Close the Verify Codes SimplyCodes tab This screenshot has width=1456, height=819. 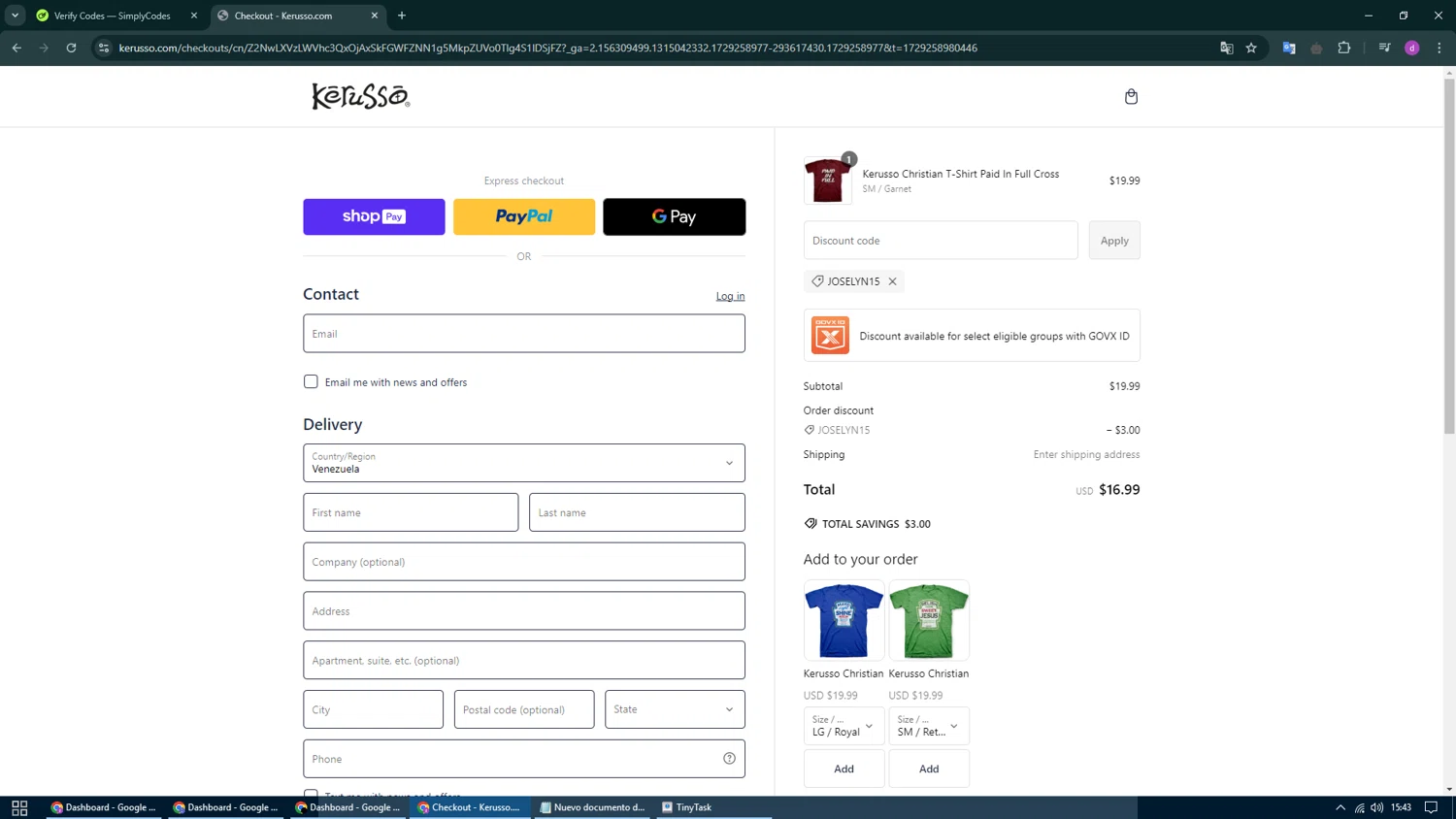194,16
